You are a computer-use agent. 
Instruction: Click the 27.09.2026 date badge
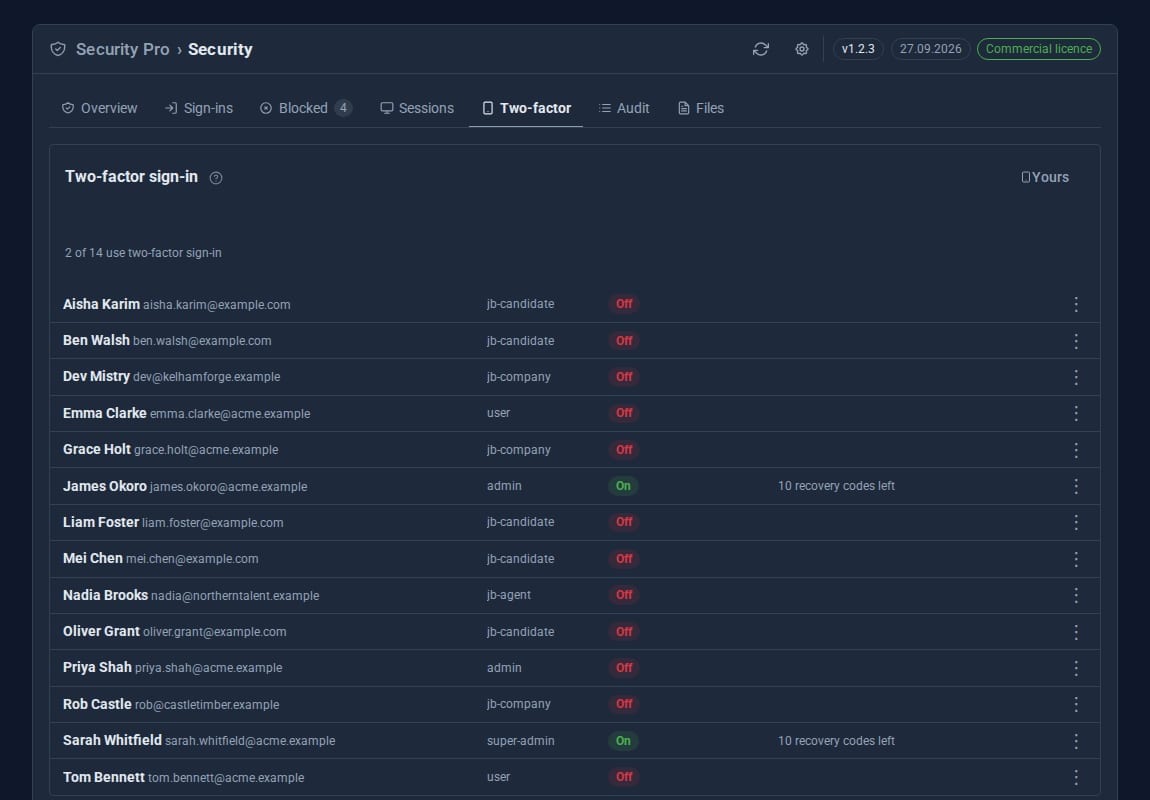931,49
